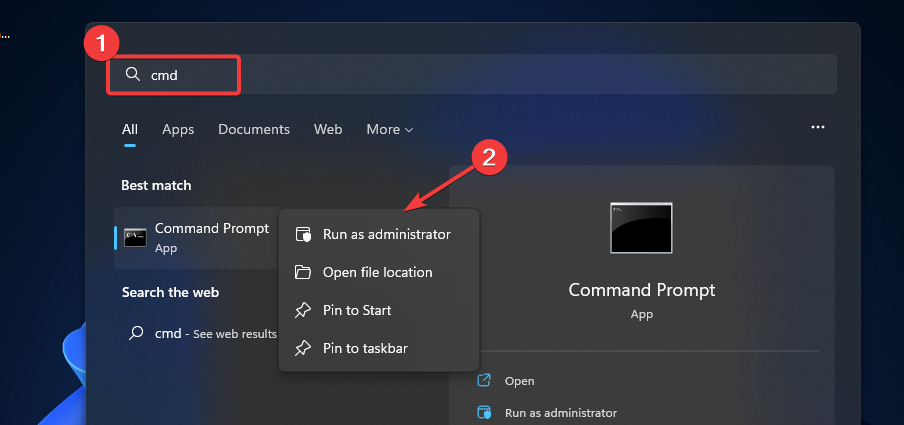The height and width of the screenshot is (425, 904).
Task: Click the magnifier icon in search box
Action: coord(133,74)
